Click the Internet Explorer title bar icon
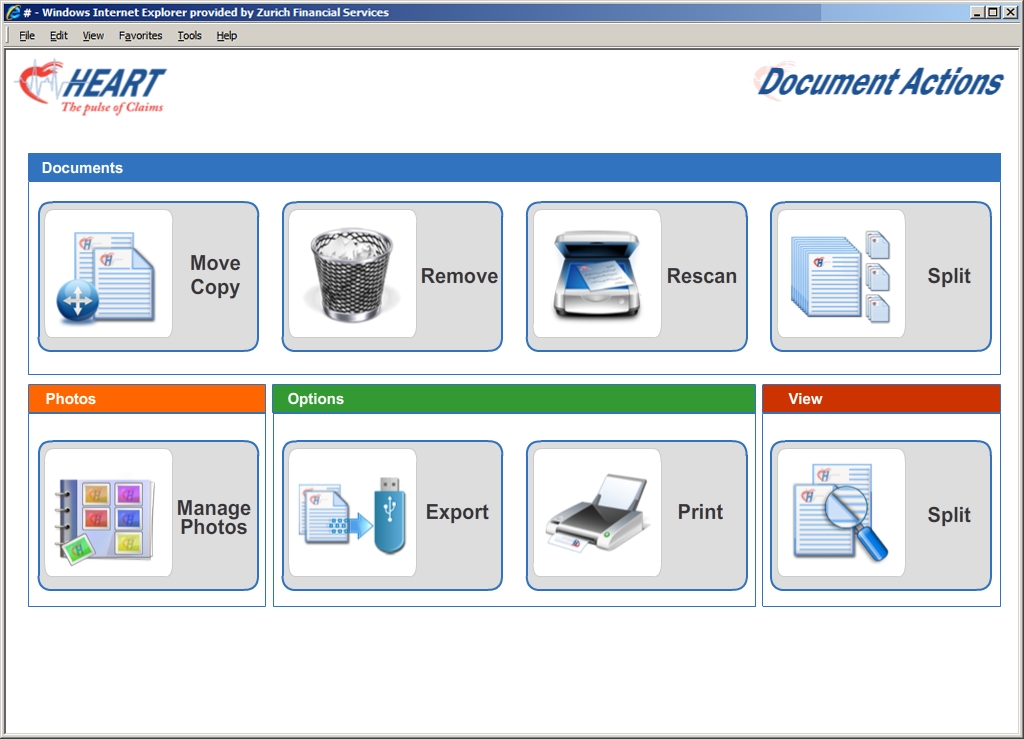 tap(12, 12)
